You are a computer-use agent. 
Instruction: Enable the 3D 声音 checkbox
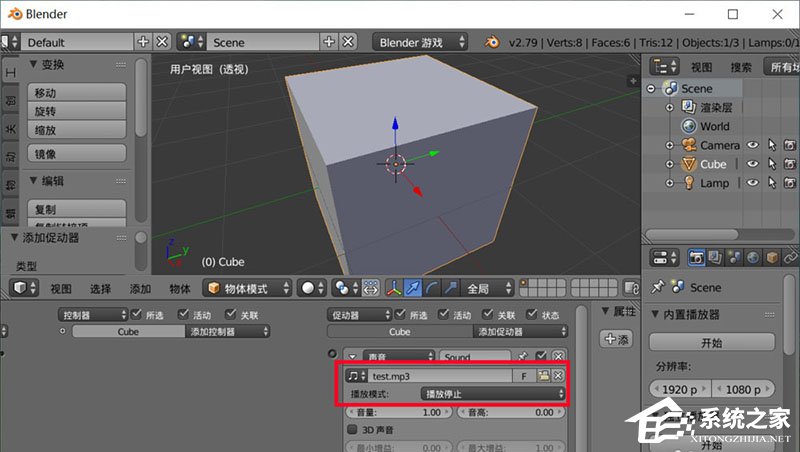pyautogui.click(x=352, y=429)
